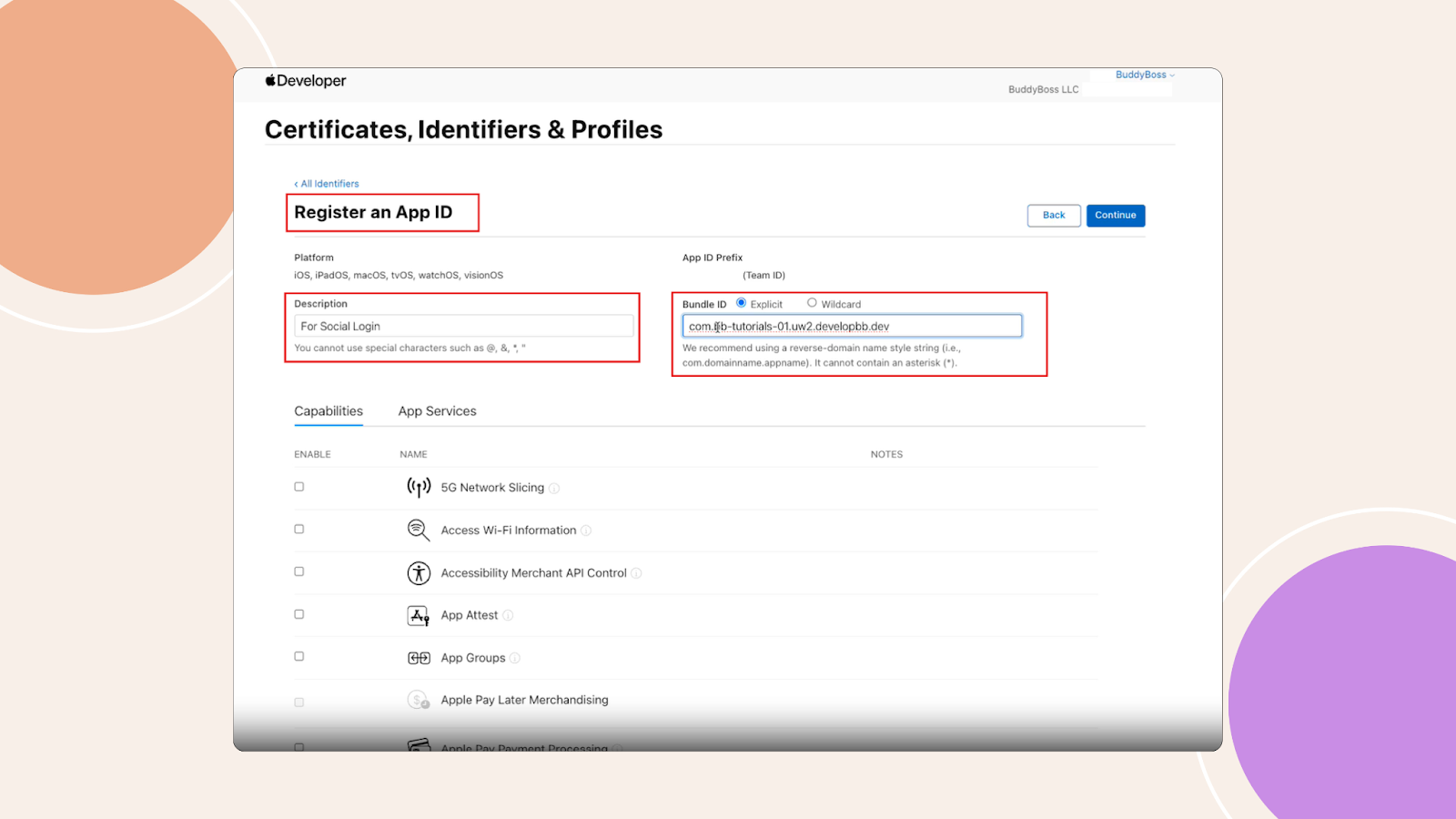Open info tooltip for App Groups
Viewport: 1456px width, 819px height.
coord(515,658)
